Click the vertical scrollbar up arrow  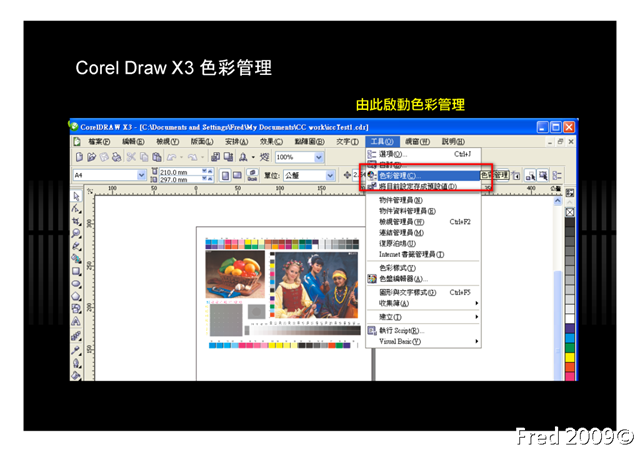(558, 201)
